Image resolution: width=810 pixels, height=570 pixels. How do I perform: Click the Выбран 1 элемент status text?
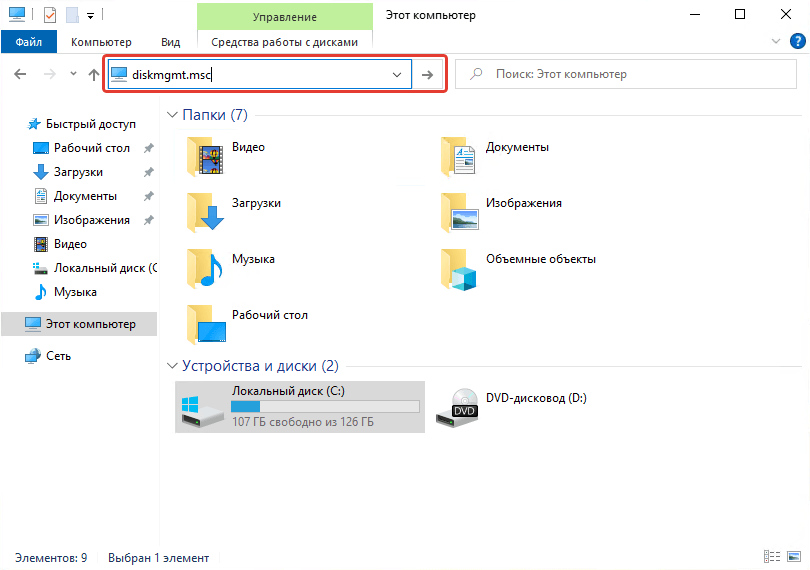[159, 558]
